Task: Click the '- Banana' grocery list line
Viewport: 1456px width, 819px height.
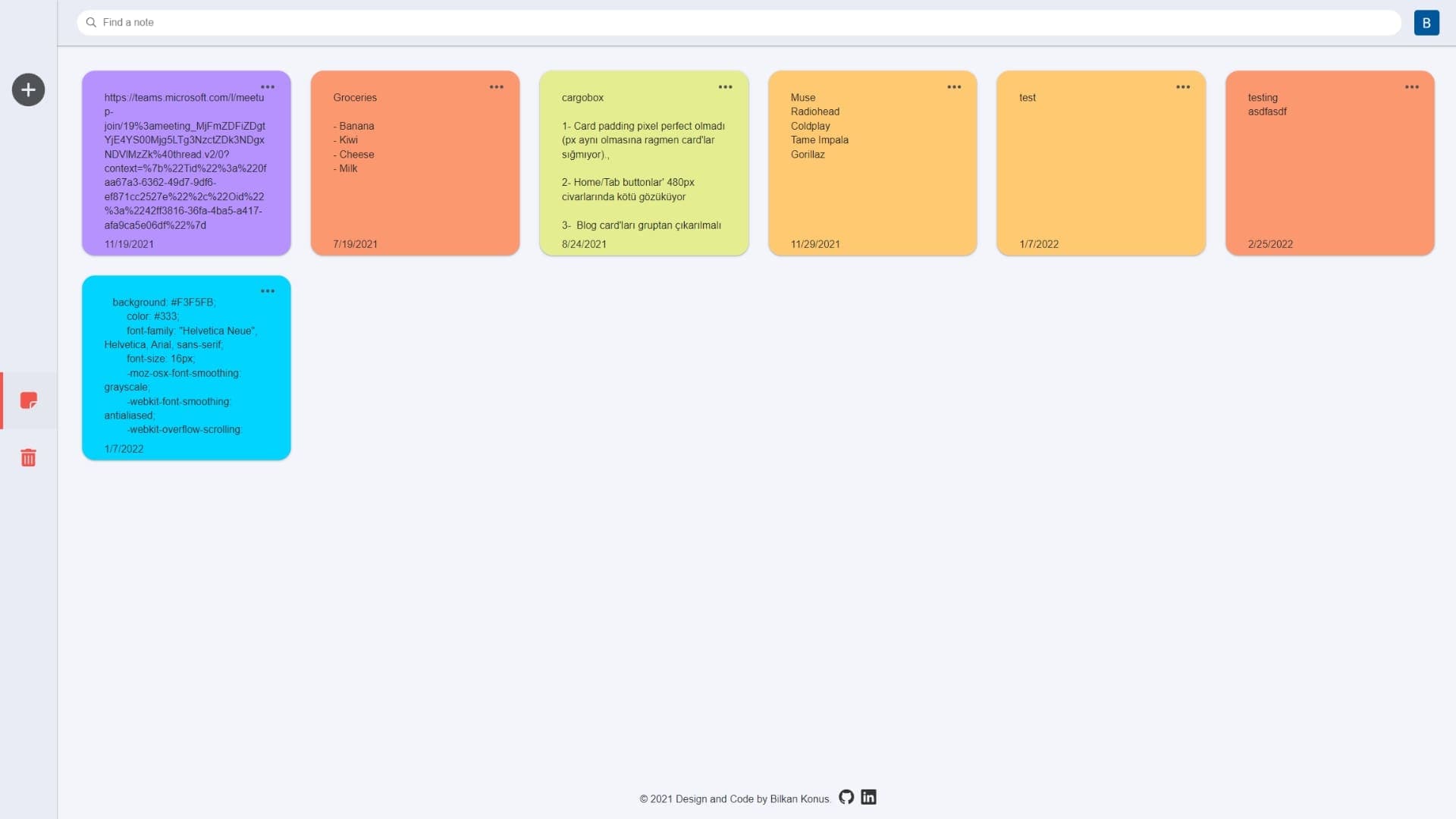Action: point(353,126)
